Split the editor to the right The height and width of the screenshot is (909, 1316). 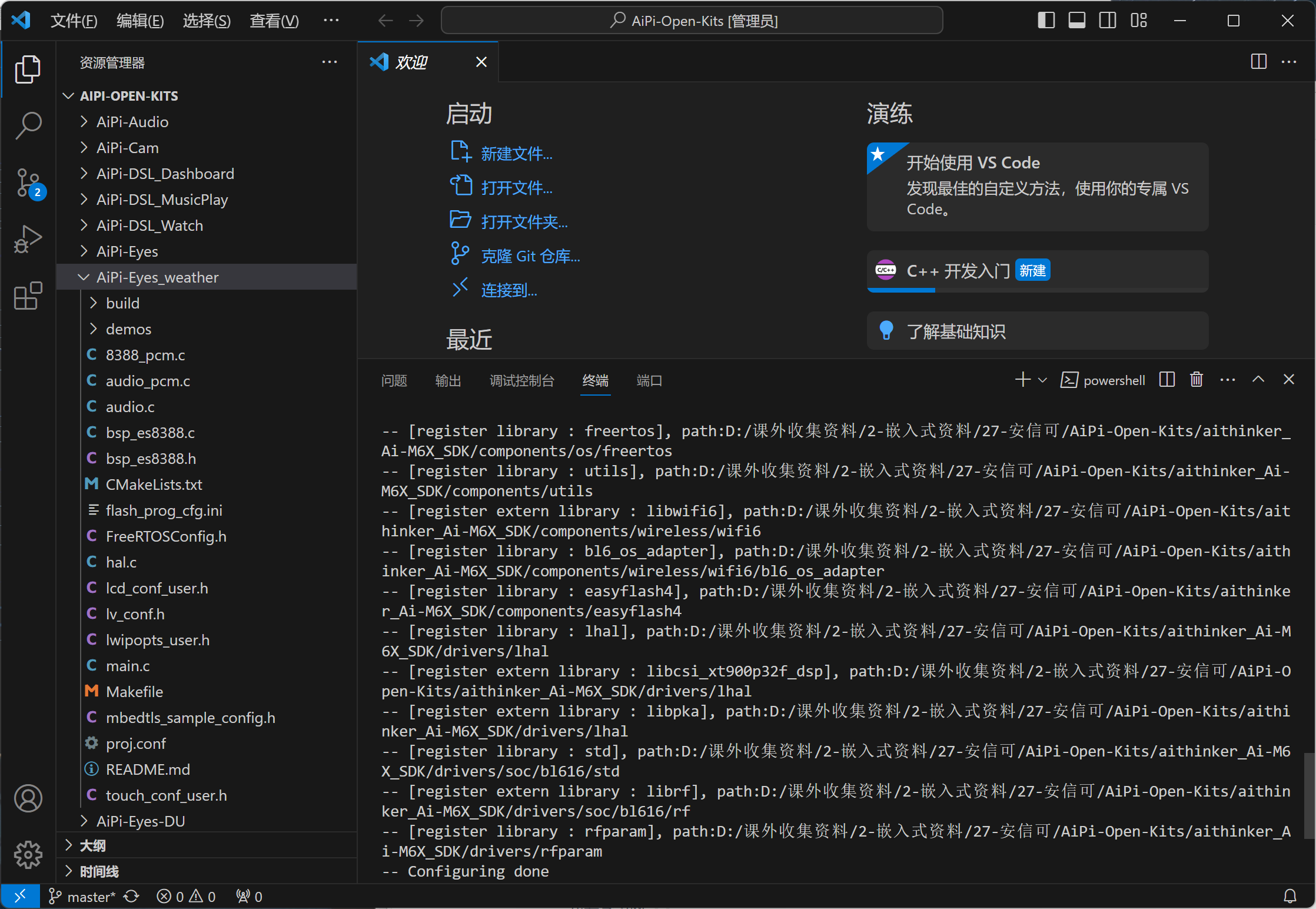tap(1259, 61)
